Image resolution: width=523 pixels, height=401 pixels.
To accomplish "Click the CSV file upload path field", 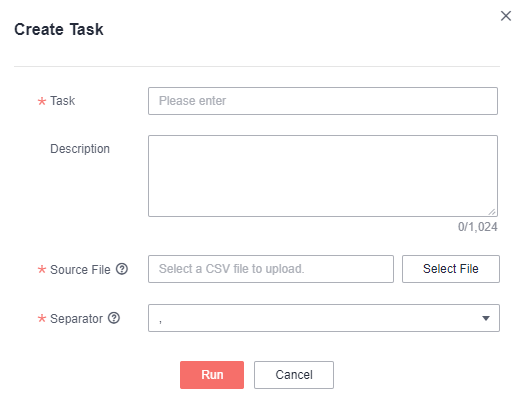I will (x=271, y=269).
